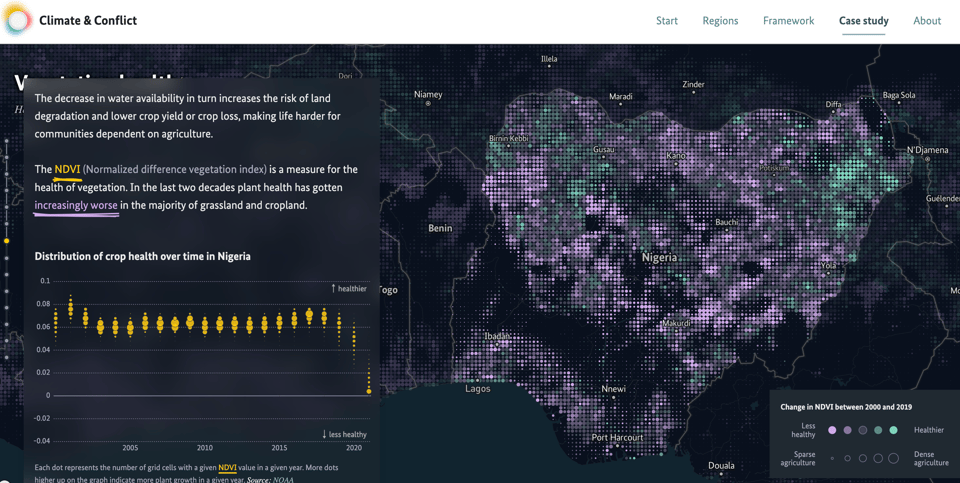Open the Start page in navigation
This screenshot has width=960, height=483.
(x=666, y=21)
